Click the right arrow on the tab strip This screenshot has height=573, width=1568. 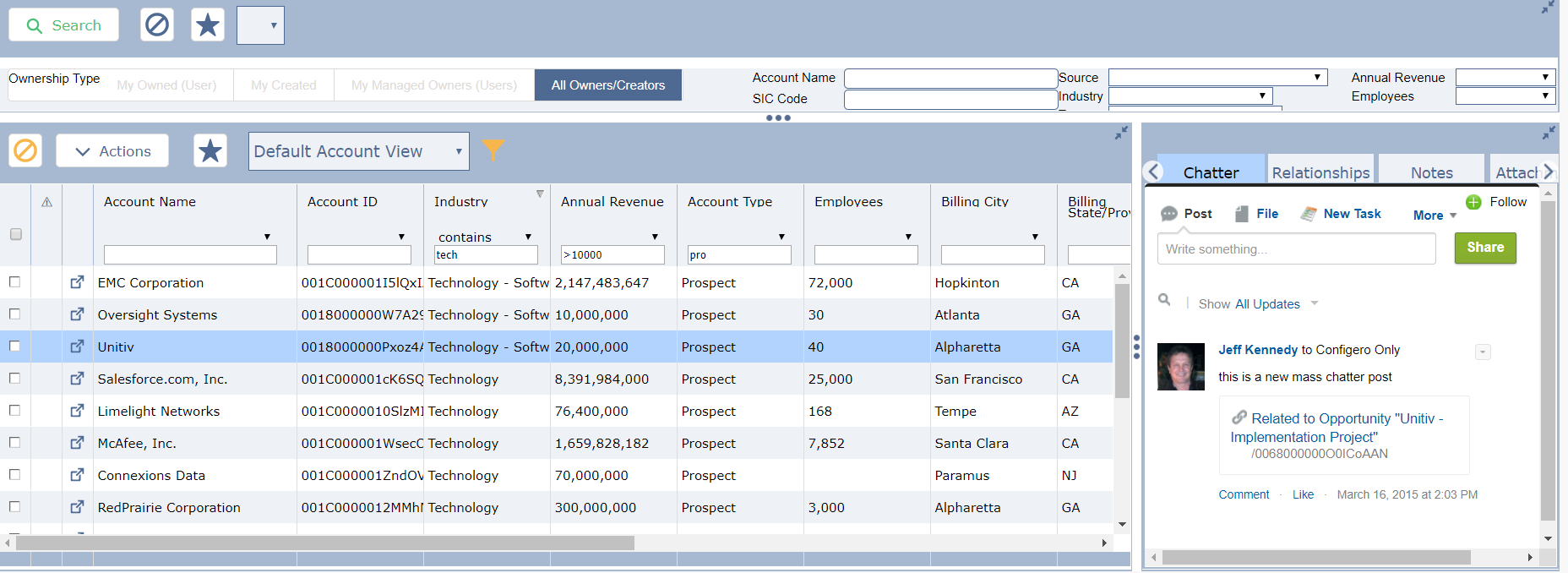[1548, 172]
